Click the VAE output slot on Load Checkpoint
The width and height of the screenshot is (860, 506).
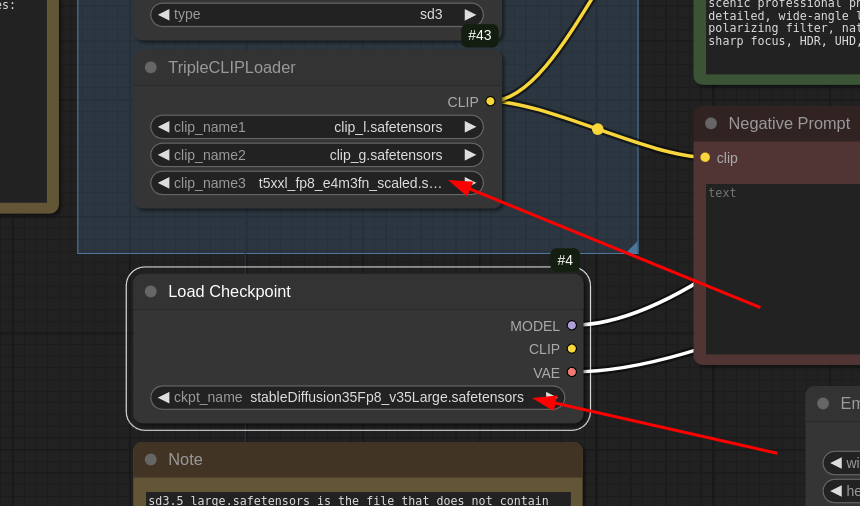pos(572,372)
